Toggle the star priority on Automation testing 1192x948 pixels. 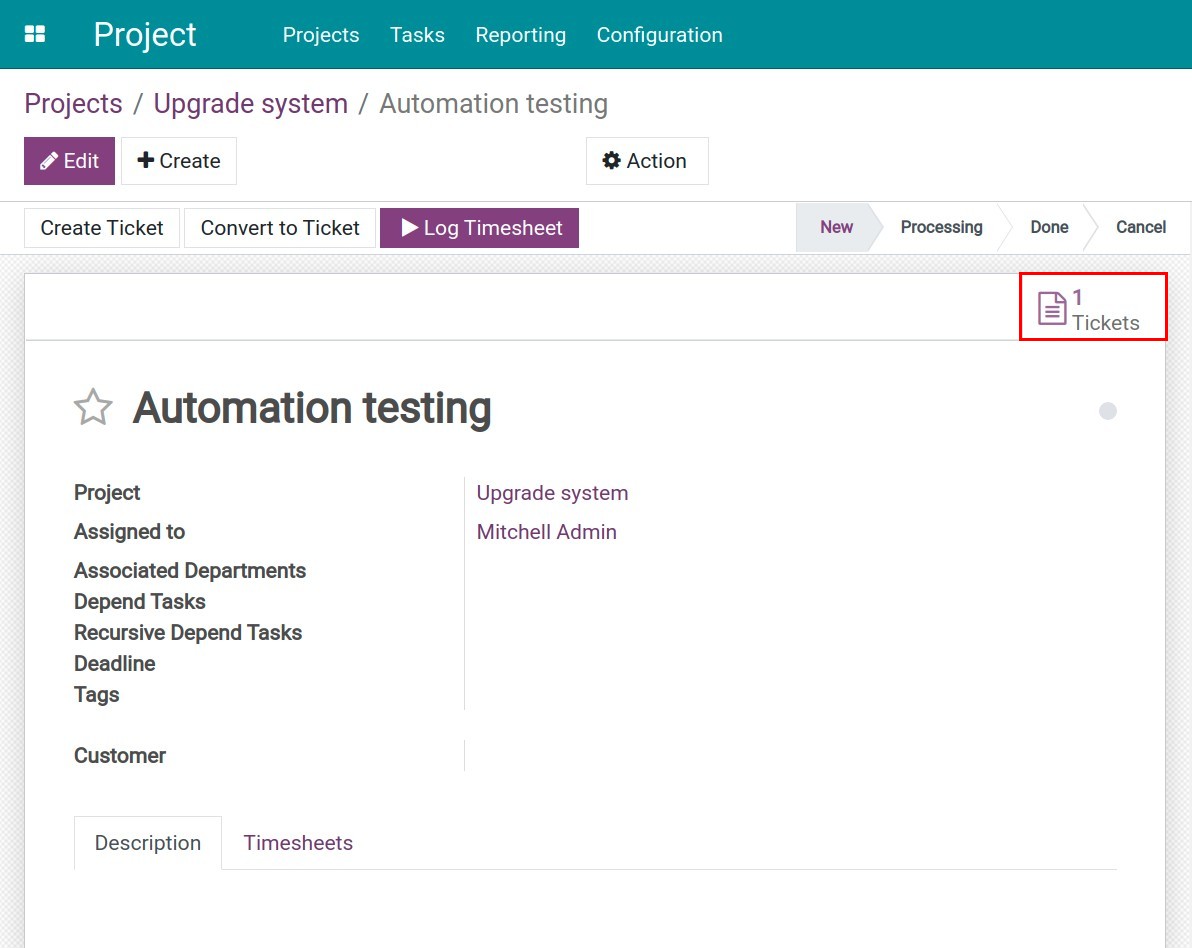click(93, 408)
